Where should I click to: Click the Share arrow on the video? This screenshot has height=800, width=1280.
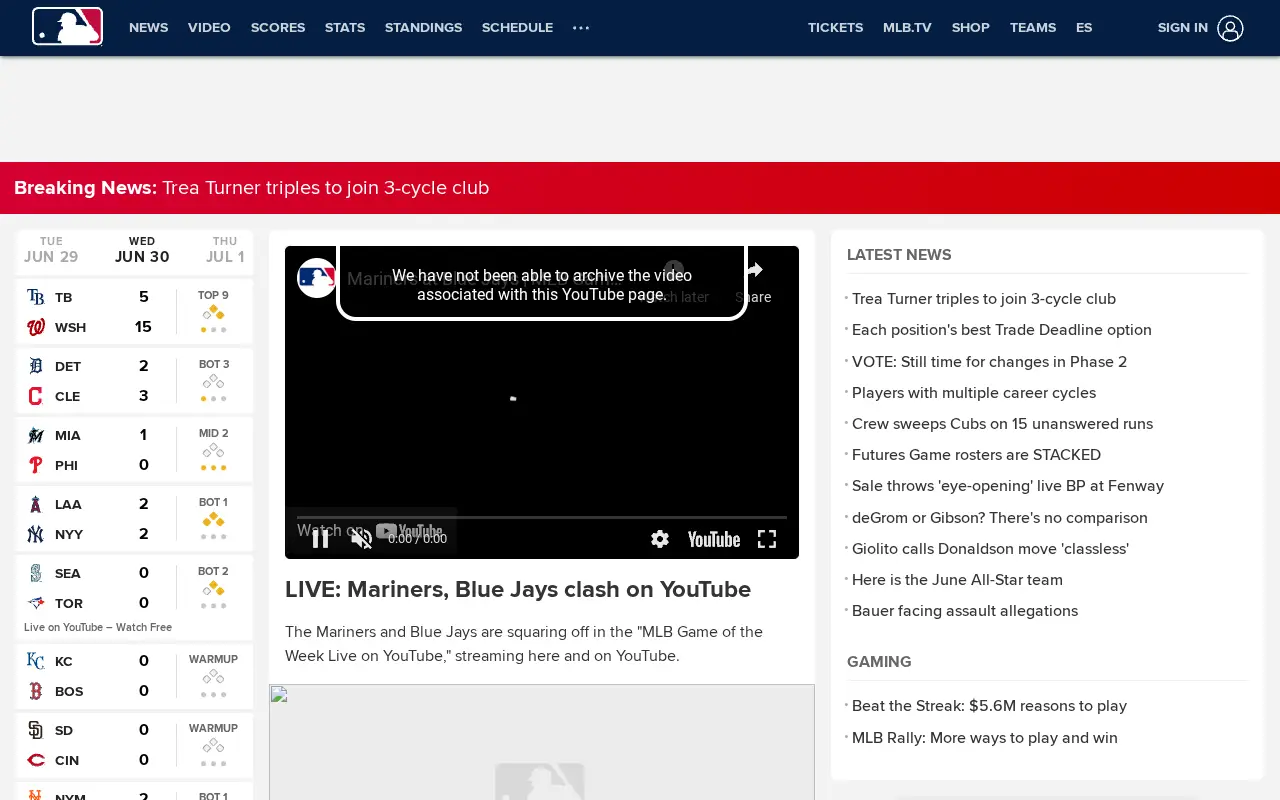tap(753, 271)
